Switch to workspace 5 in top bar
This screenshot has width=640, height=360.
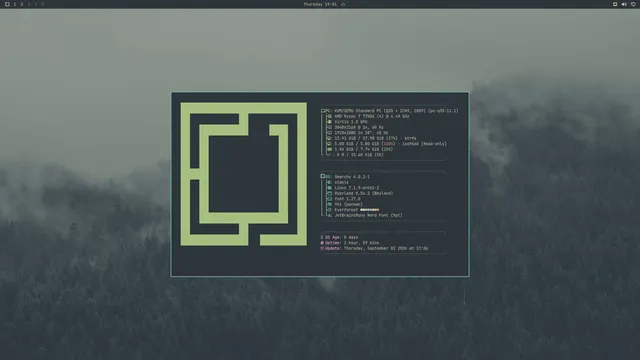click(42, 4)
